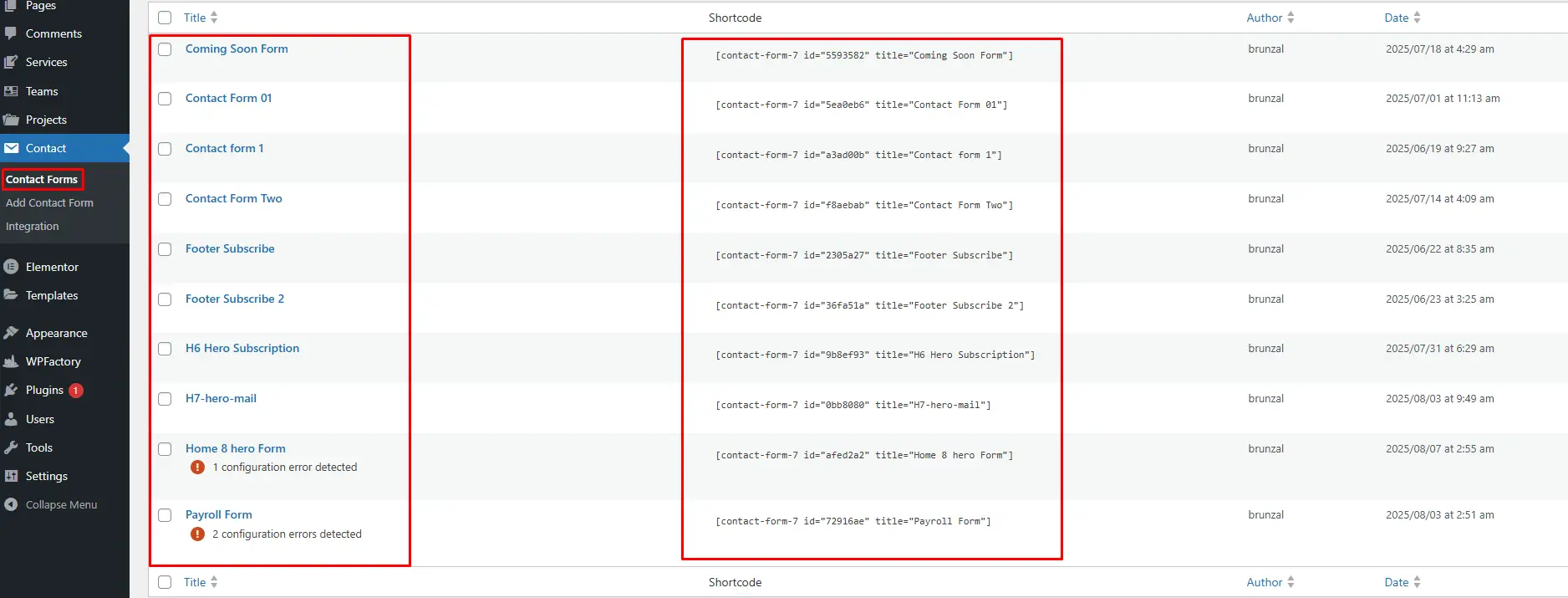Click the error icon under Home 8 hero Form
The image size is (1568, 598).
point(197,468)
